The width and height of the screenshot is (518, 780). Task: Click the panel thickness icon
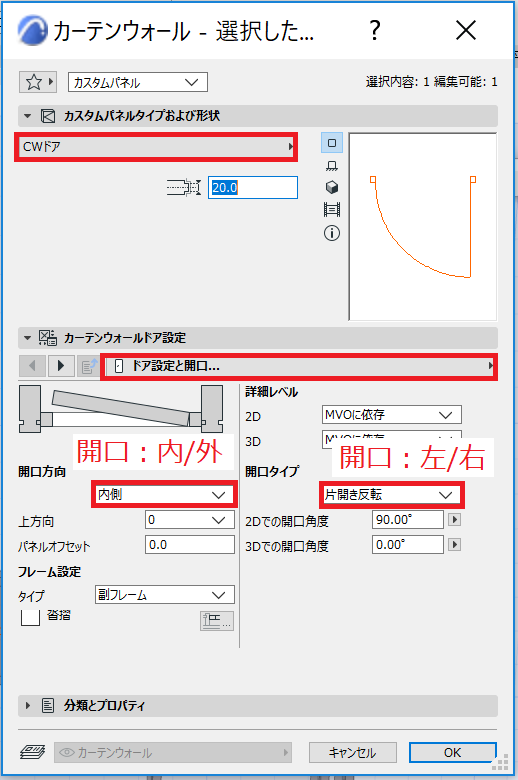(x=184, y=188)
